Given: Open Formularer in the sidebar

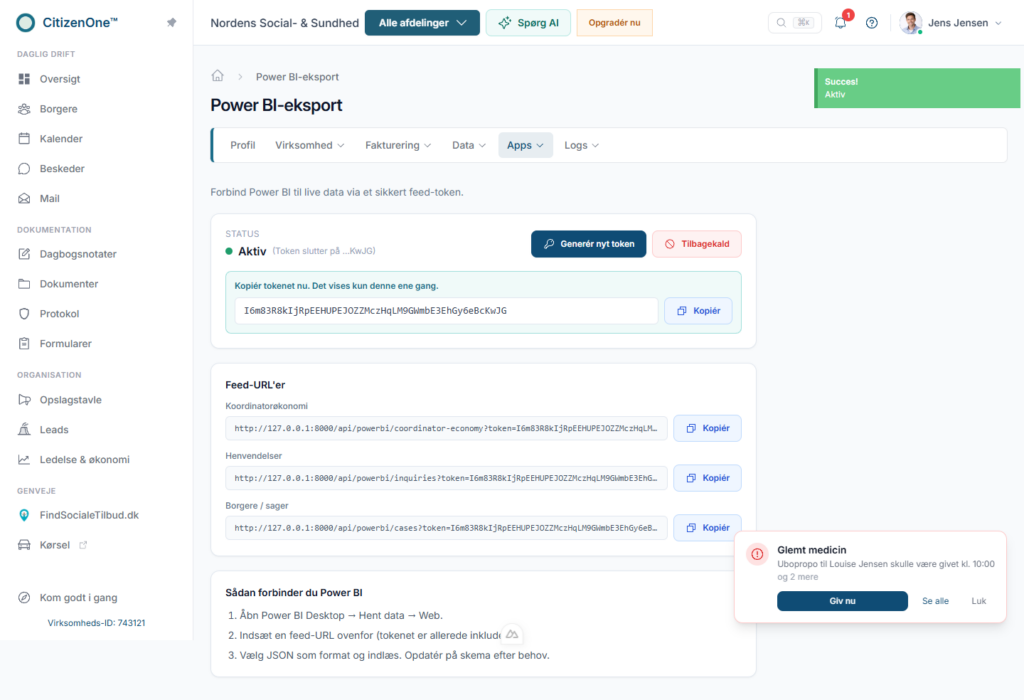Looking at the screenshot, I should pyautogui.click(x=65, y=343).
